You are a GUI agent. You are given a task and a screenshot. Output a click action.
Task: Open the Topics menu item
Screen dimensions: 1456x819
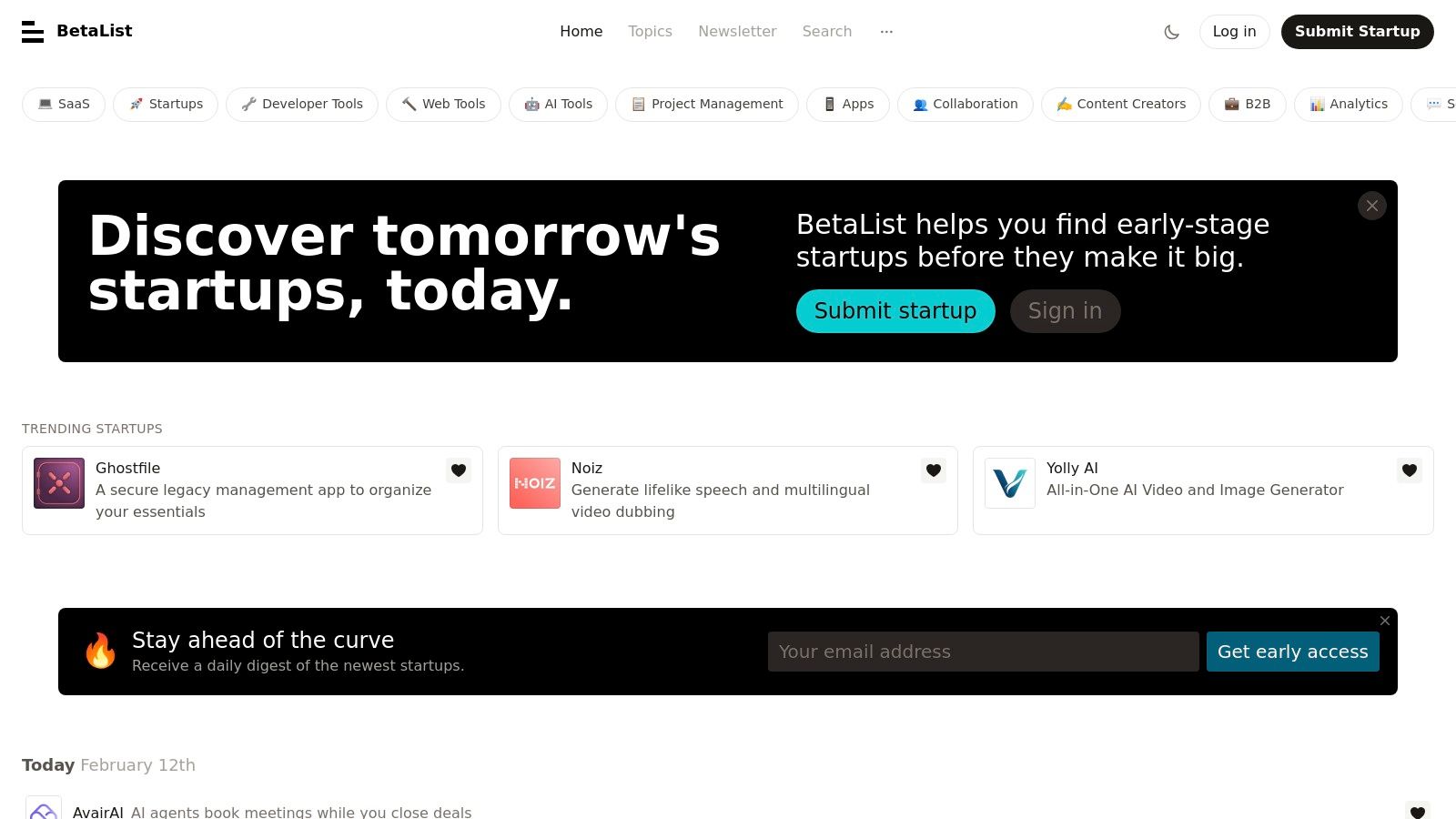(x=650, y=31)
